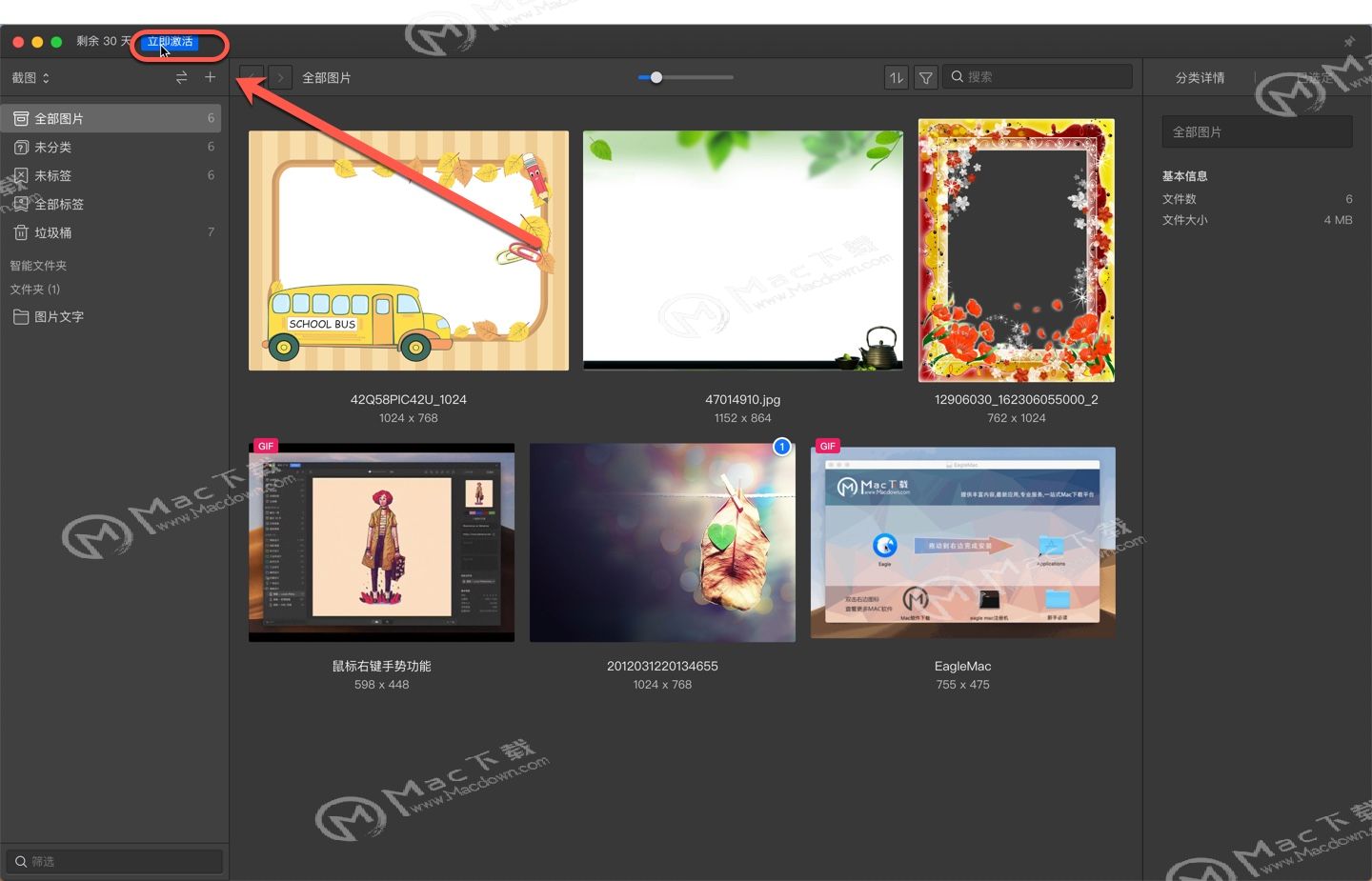Select the 47014910.jpg teapot thumbnail
The width and height of the screenshot is (1372, 881).
743,250
